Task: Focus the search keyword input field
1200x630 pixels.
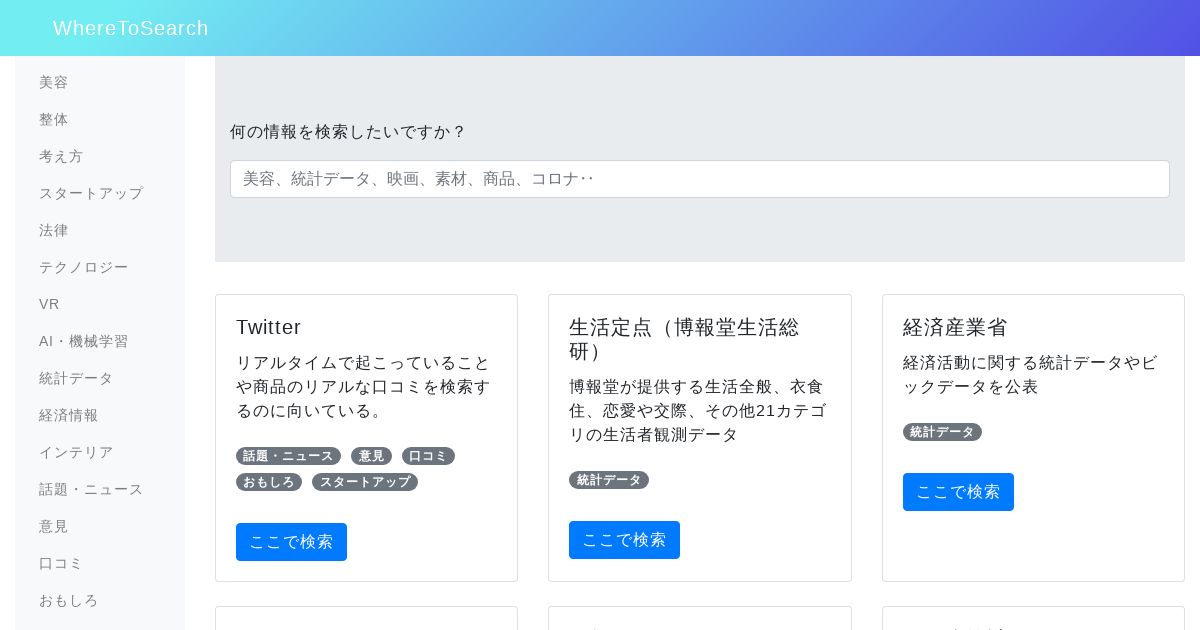Action: [x=700, y=179]
